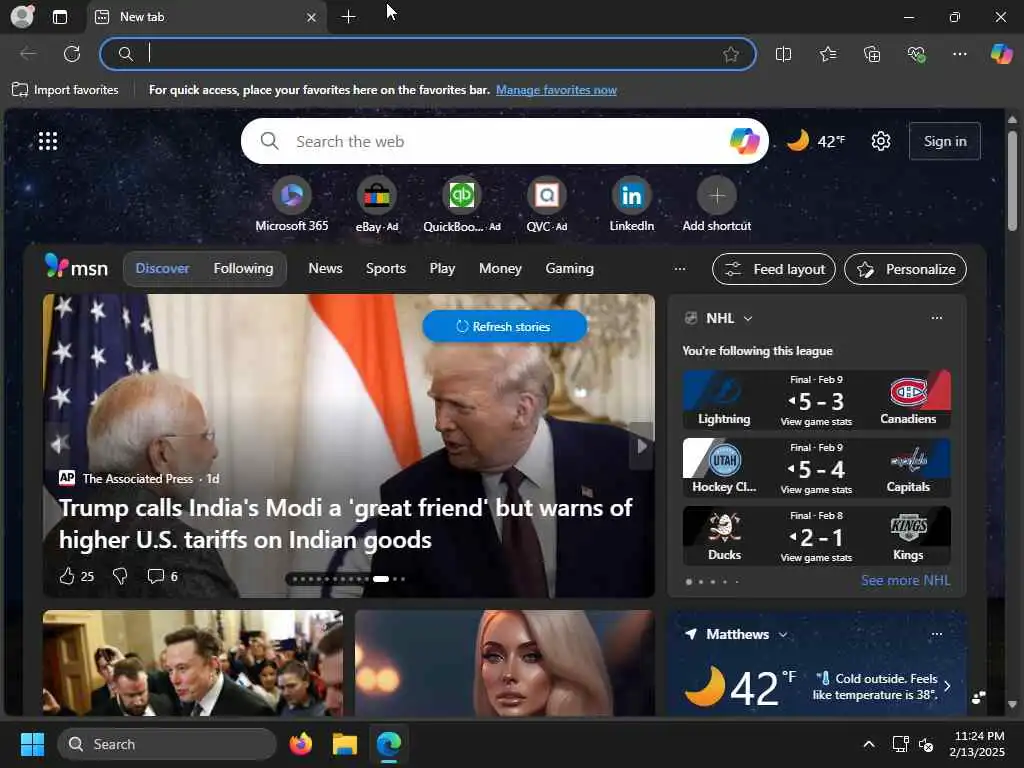
Task: Open weather card more options ellipsis
Action: (x=936, y=634)
